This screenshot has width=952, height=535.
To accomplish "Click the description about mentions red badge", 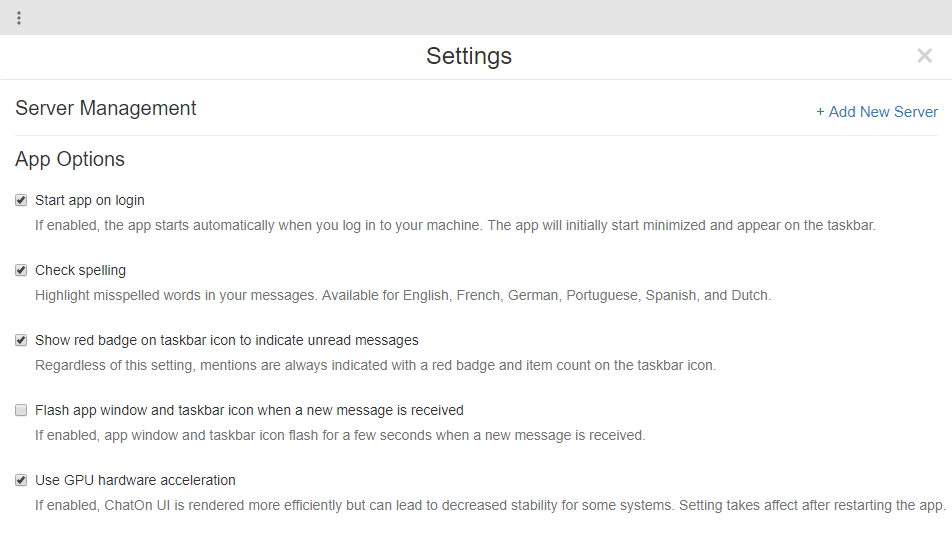I will (x=375, y=365).
